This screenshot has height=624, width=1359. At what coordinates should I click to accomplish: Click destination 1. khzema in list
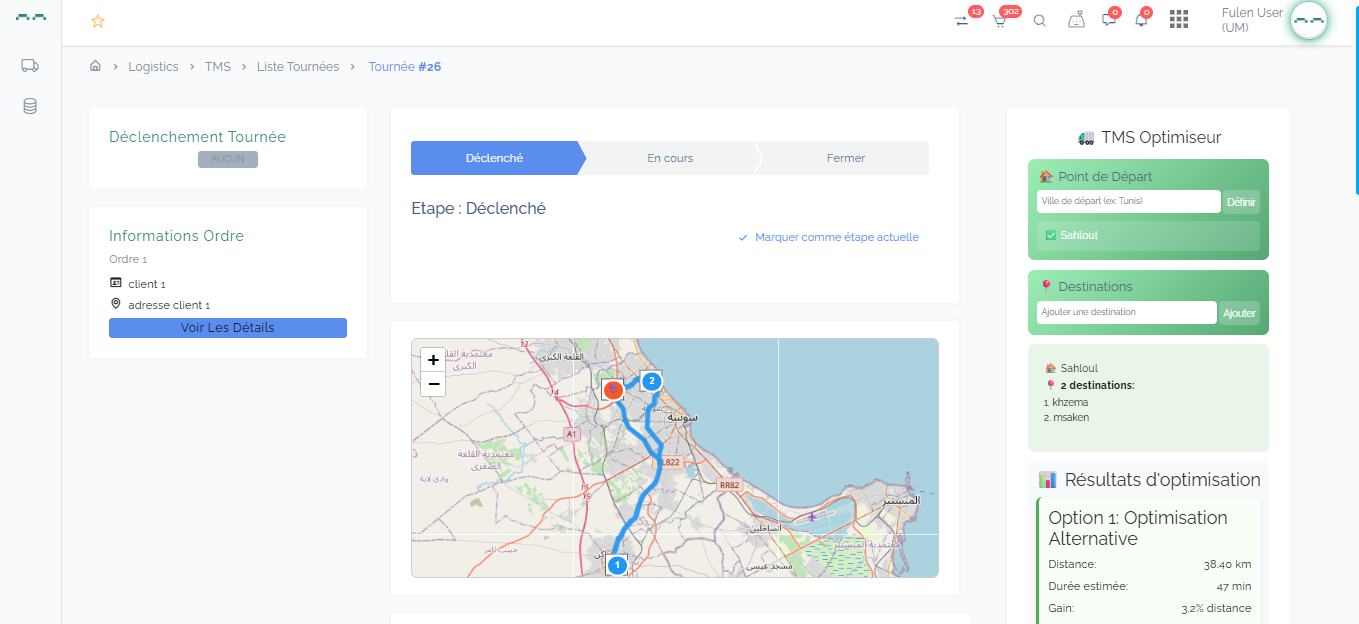[x=1065, y=402]
